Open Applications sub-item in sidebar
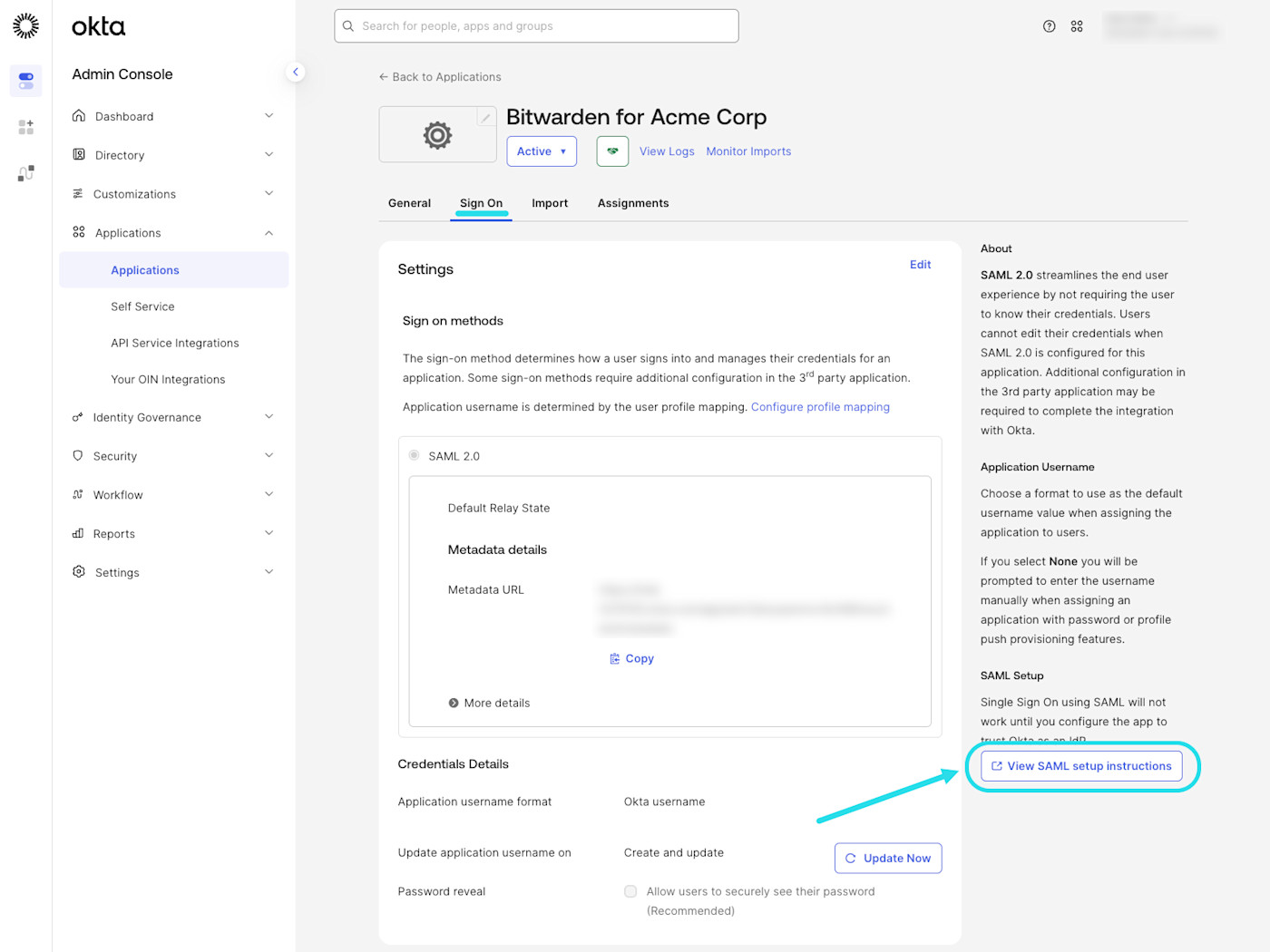Image resolution: width=1270 pixels, height=952 pixels. (174, 270)
